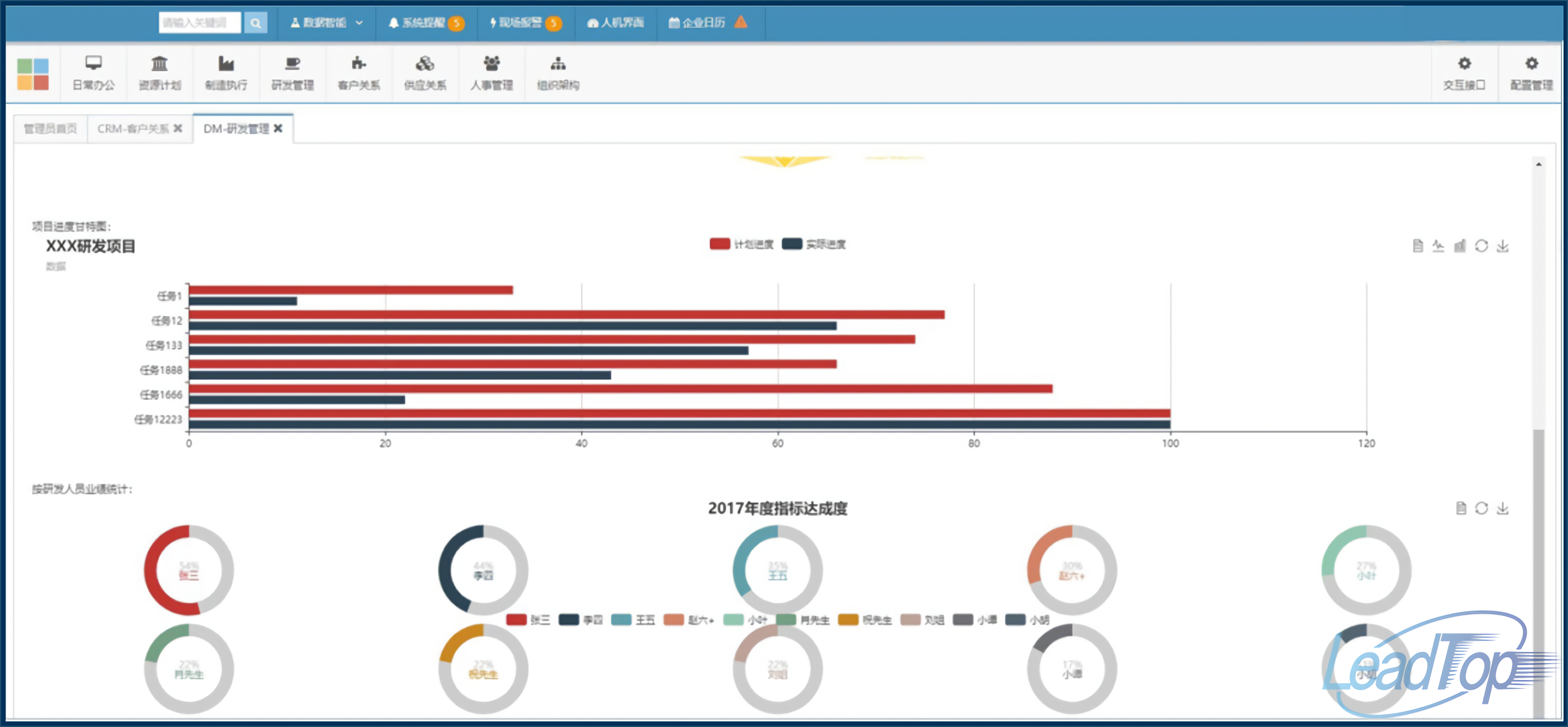The image size is (1568, 727).
Task: Switch Gantt chart to line chart view
Action: pyautogui.click(x=1438, y=246)
